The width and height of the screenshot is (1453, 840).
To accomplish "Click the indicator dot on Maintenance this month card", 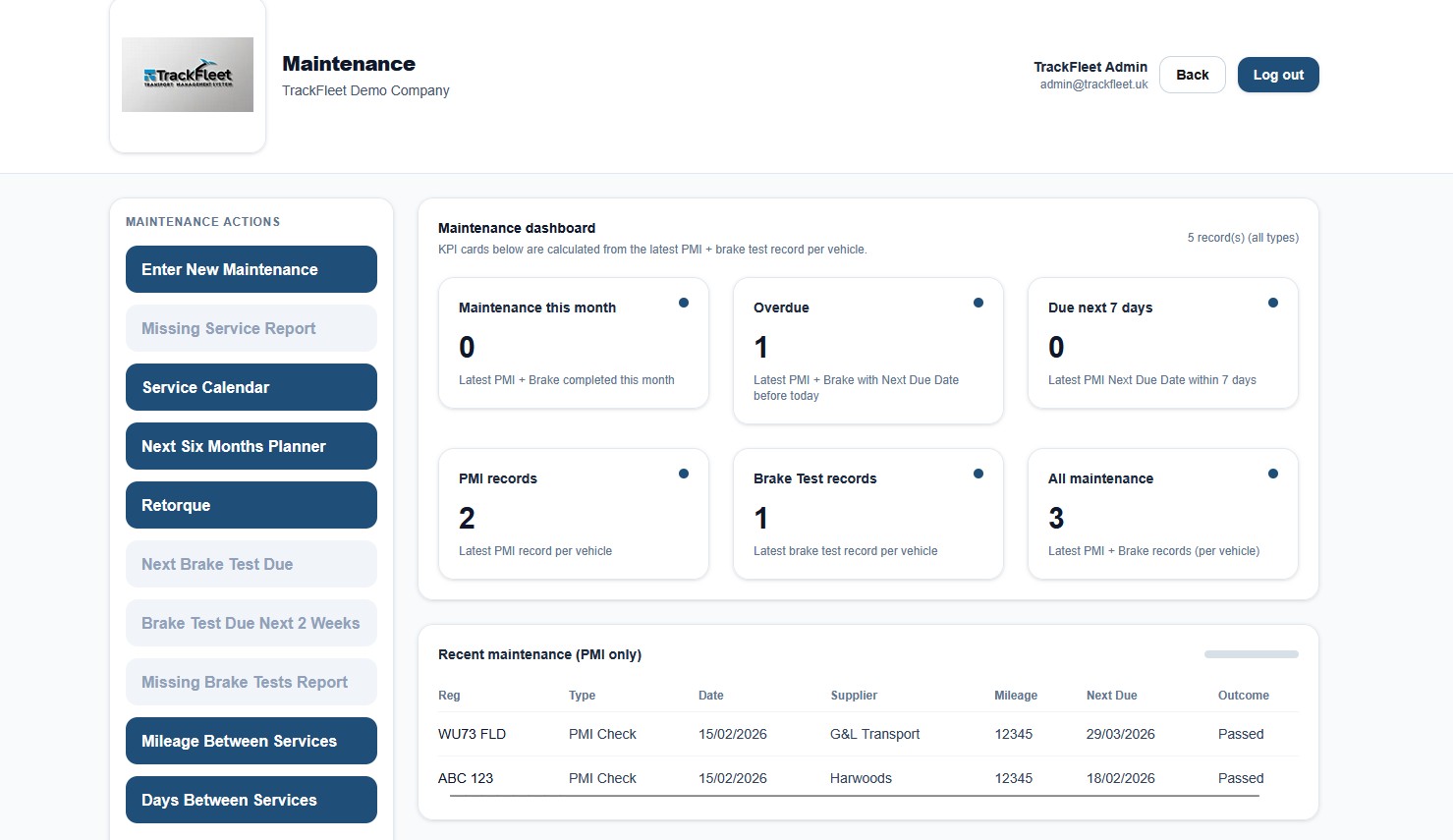I will [684, 302].
